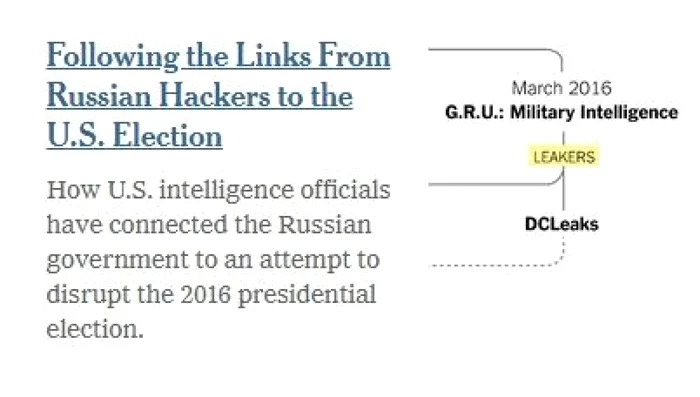Click the word 'Hackers' in the headline

pos(215,96)
